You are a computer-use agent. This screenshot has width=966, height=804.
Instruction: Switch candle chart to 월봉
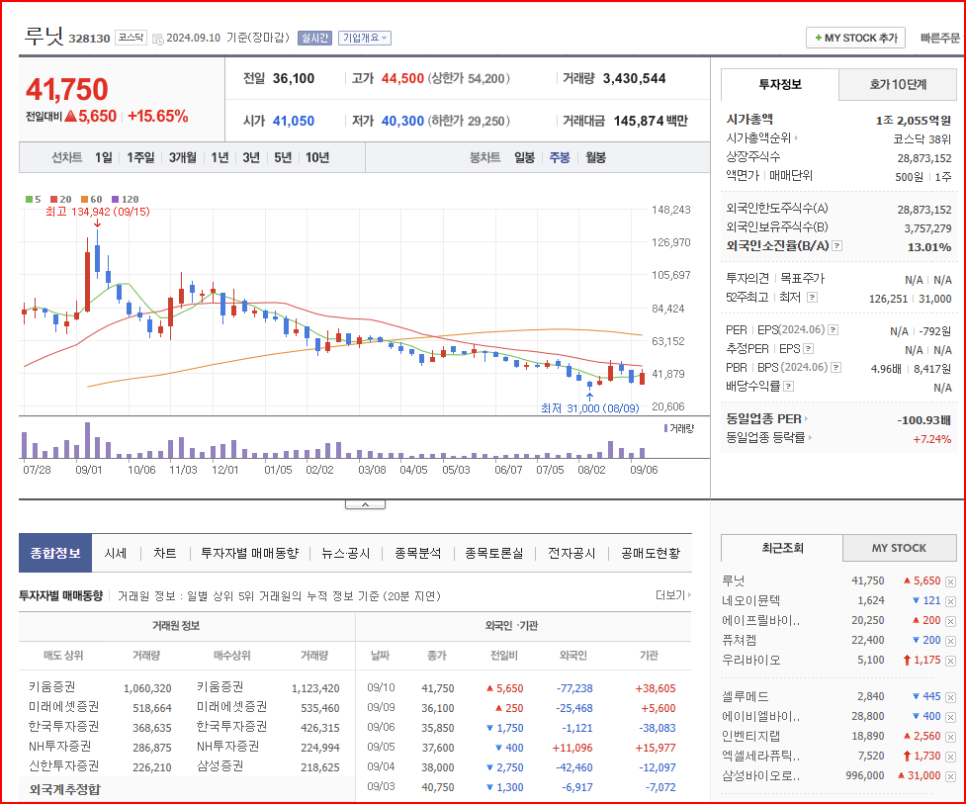point(596,158)
